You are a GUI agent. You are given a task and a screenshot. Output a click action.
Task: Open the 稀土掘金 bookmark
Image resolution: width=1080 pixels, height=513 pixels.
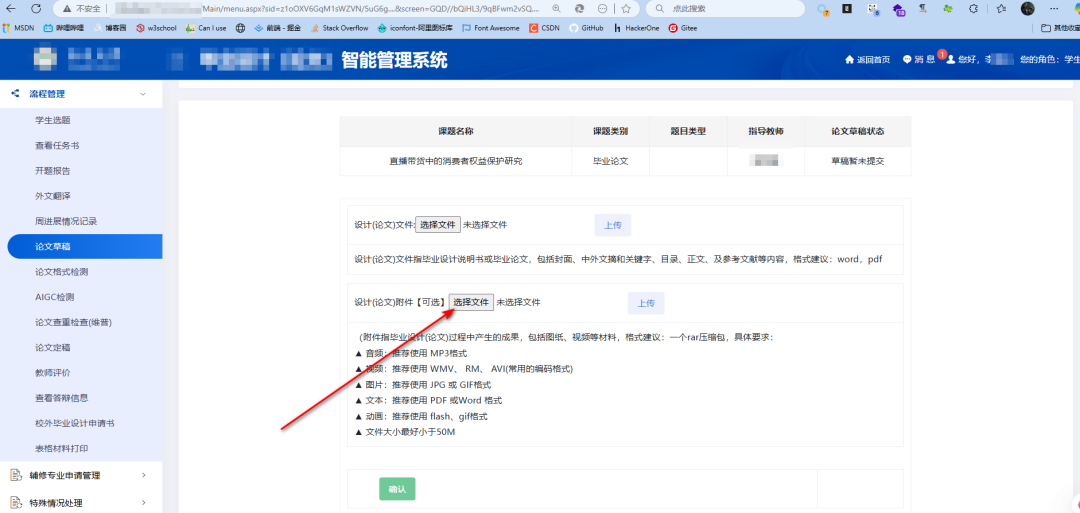point(278,28)
